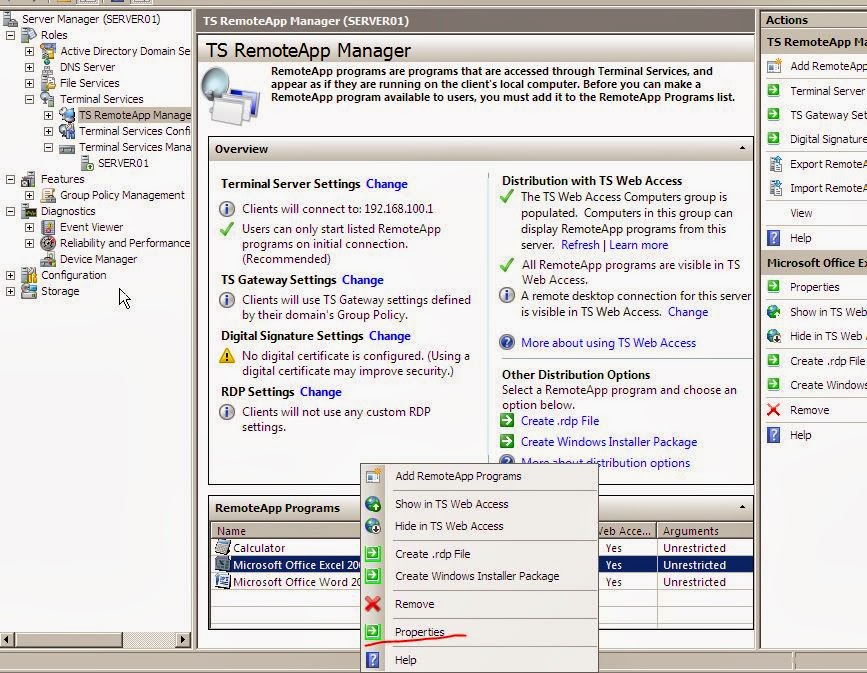Open the Learn more link
Image resolution: width=867 pixels, height=673 pixels.
(x=639, y=244)
